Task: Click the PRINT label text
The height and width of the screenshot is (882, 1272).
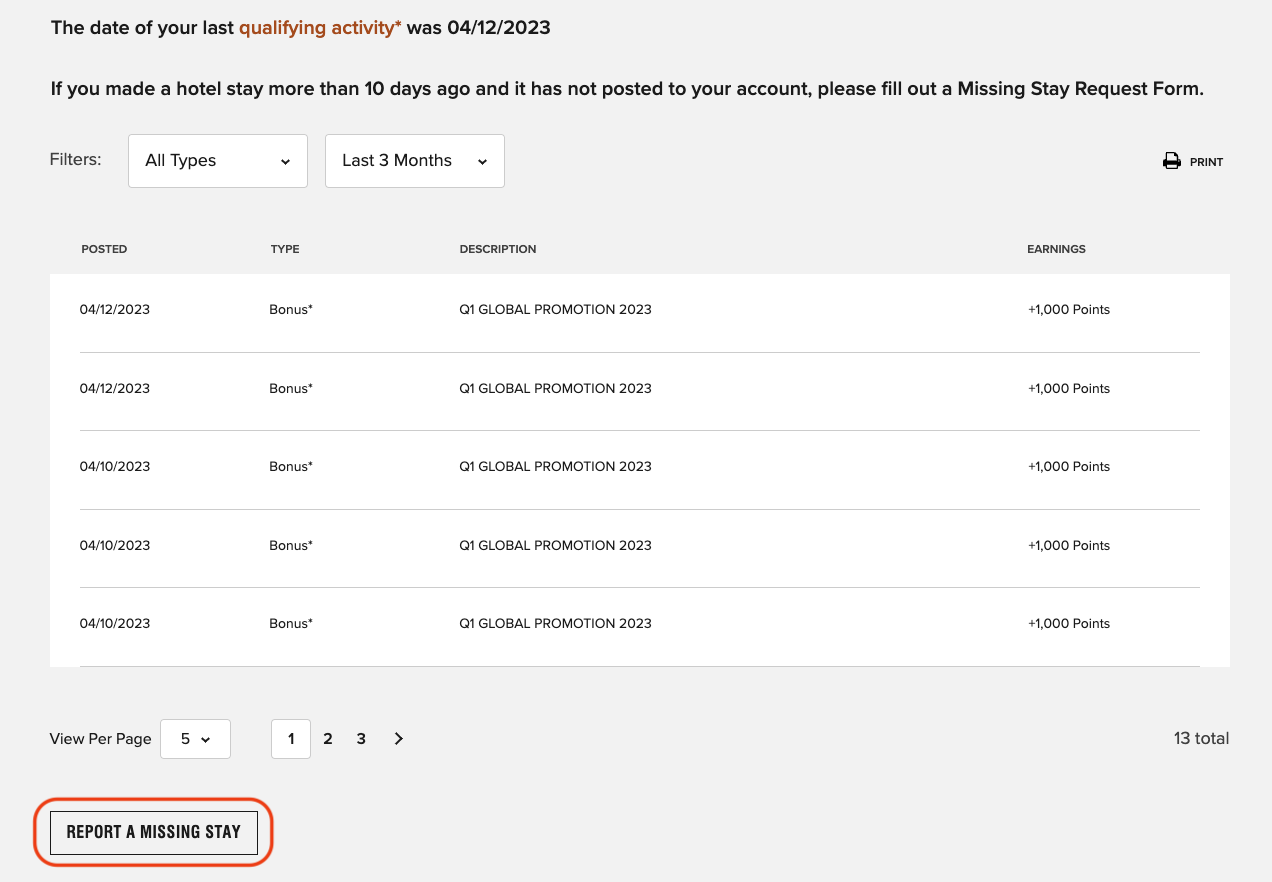Action: click(1206, 162)
